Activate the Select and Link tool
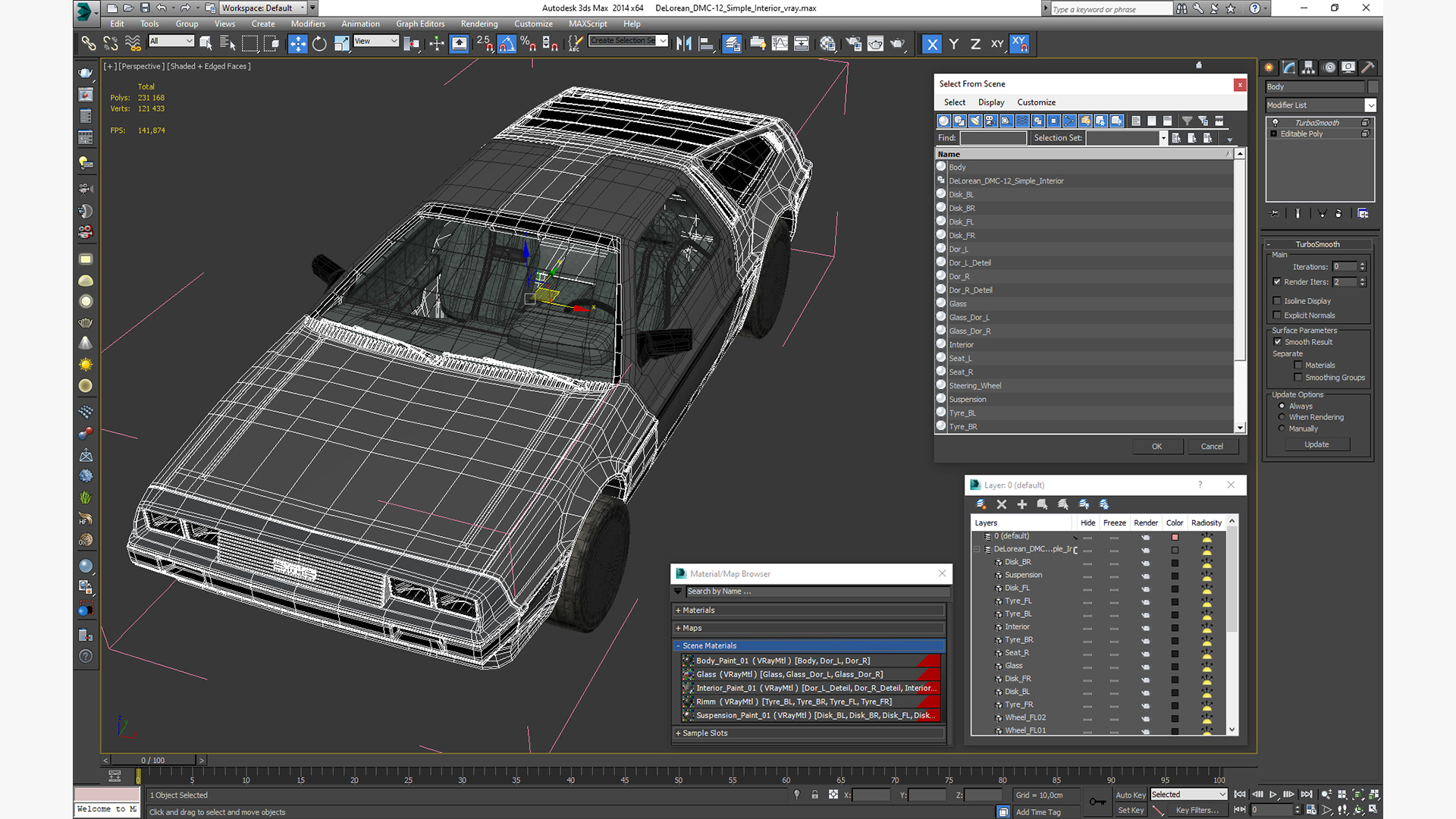The width and height of the screenshot is (1456, 819). [x=89, y=44]
